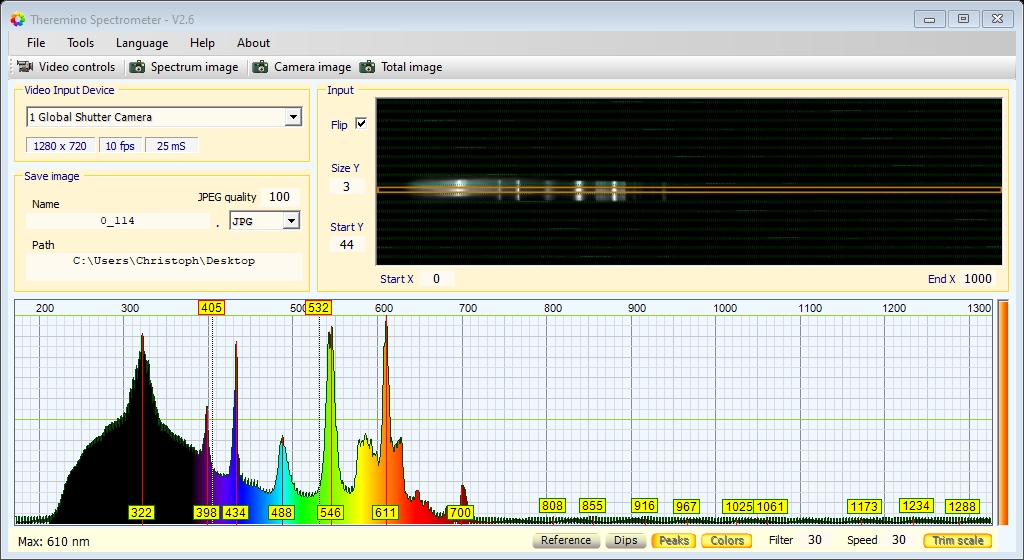Screen dimensions: 1024x560
Task: Click the JPEG quality value 100
Action: (280, 196)
